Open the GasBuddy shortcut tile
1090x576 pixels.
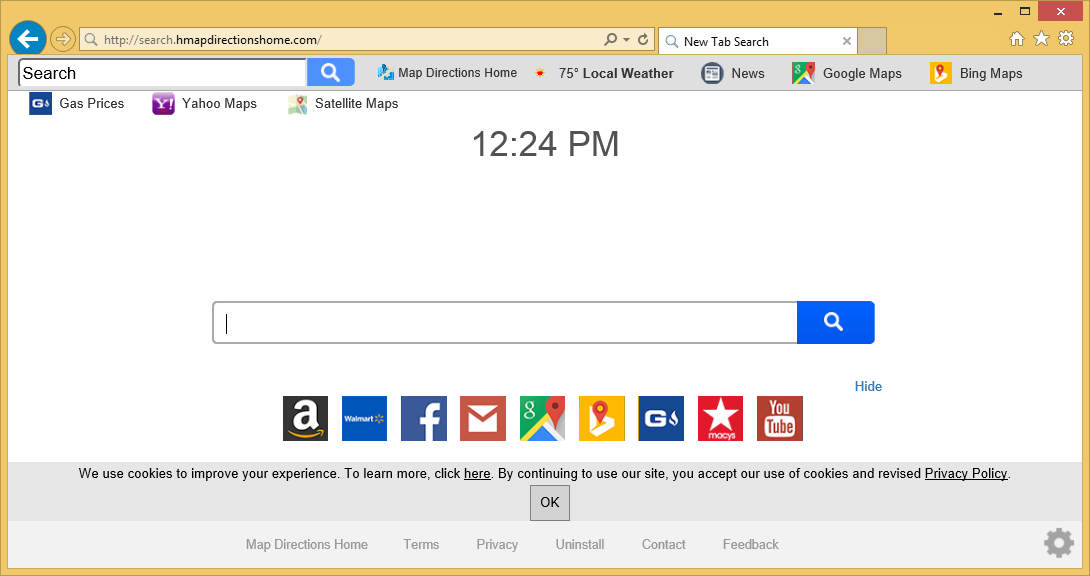coord(661,418)
